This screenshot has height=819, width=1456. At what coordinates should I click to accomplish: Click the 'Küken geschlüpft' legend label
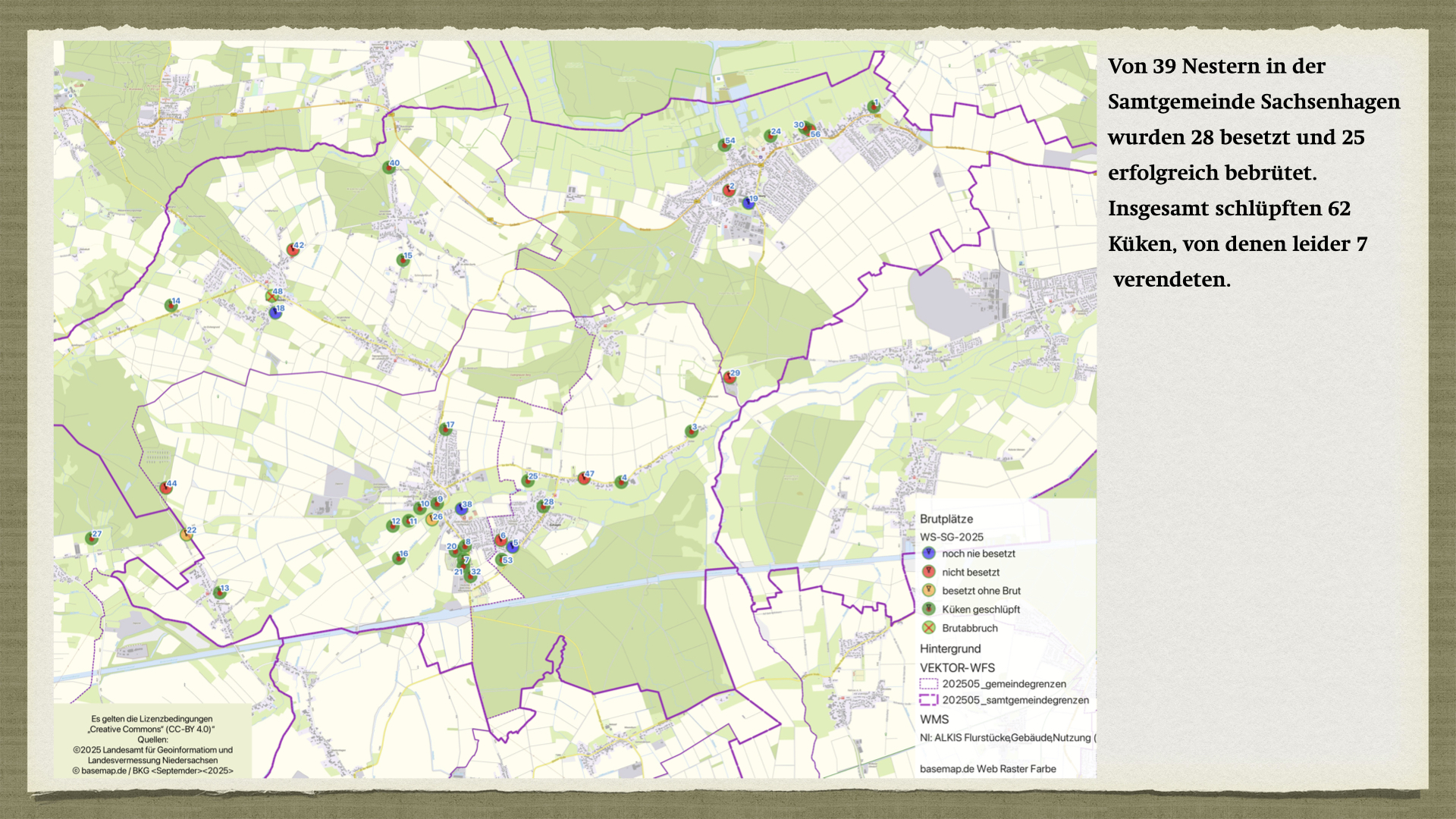pyautogui.click(x=981, y=610)
